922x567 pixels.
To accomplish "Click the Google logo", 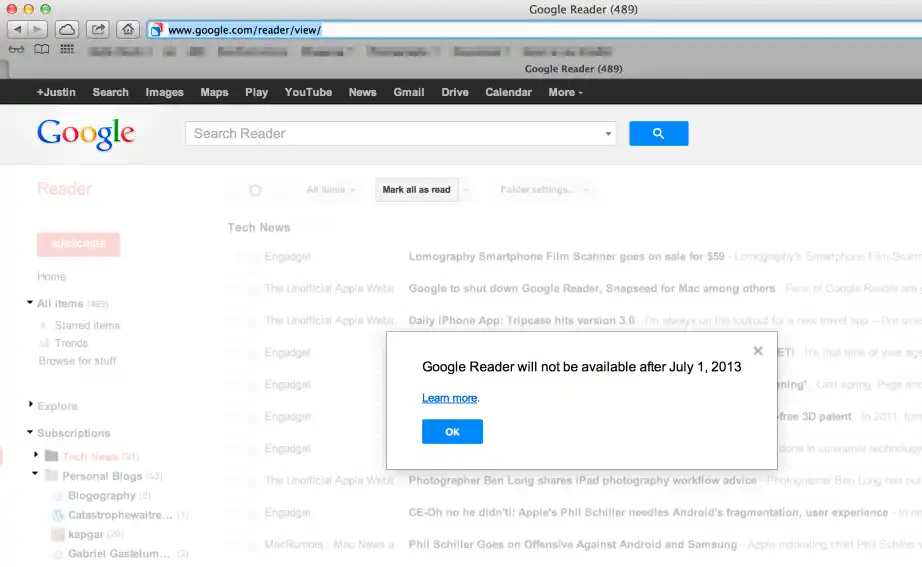I will click(x=86, y=135).
